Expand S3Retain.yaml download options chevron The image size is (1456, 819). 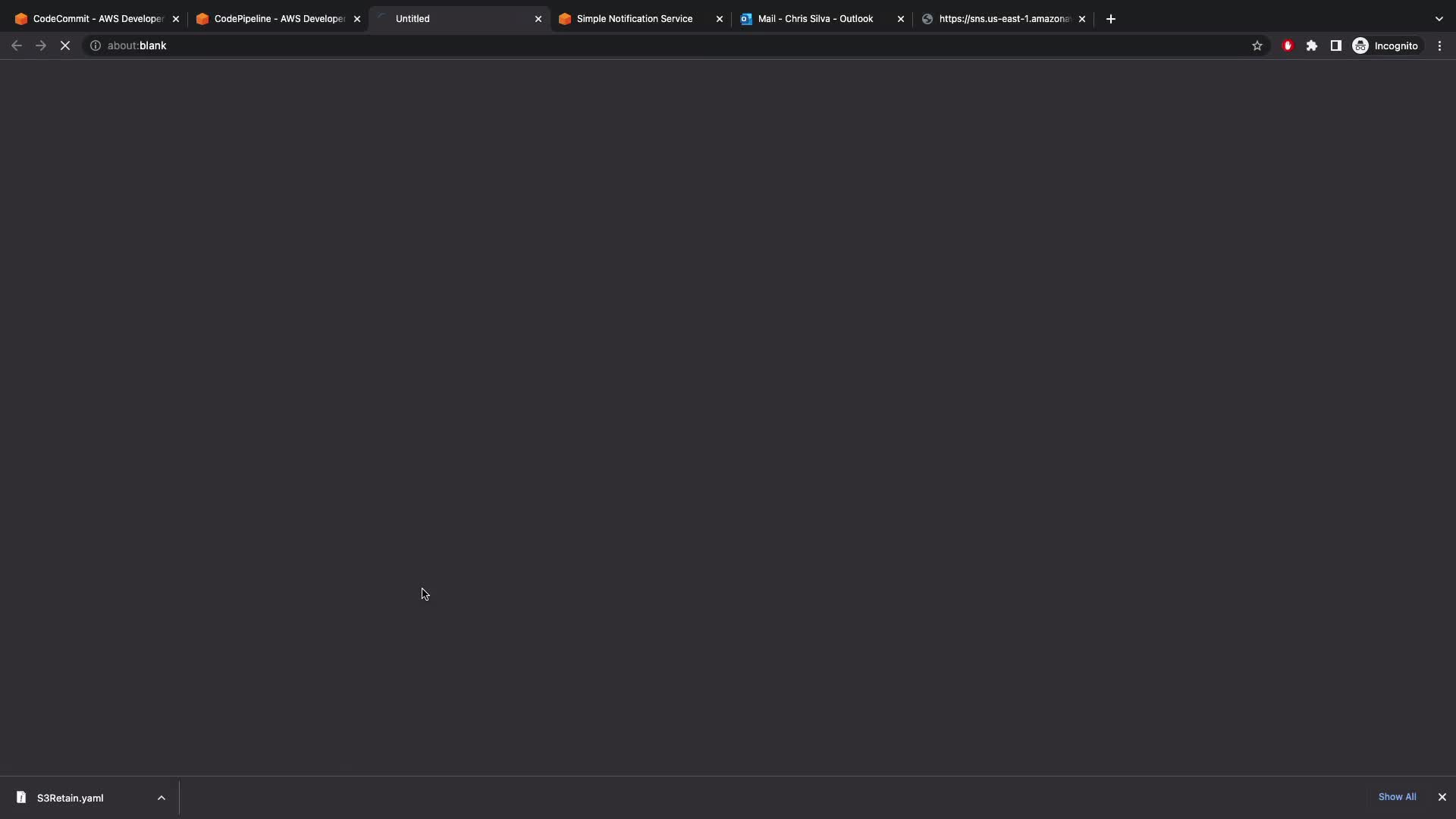point(161,798)
